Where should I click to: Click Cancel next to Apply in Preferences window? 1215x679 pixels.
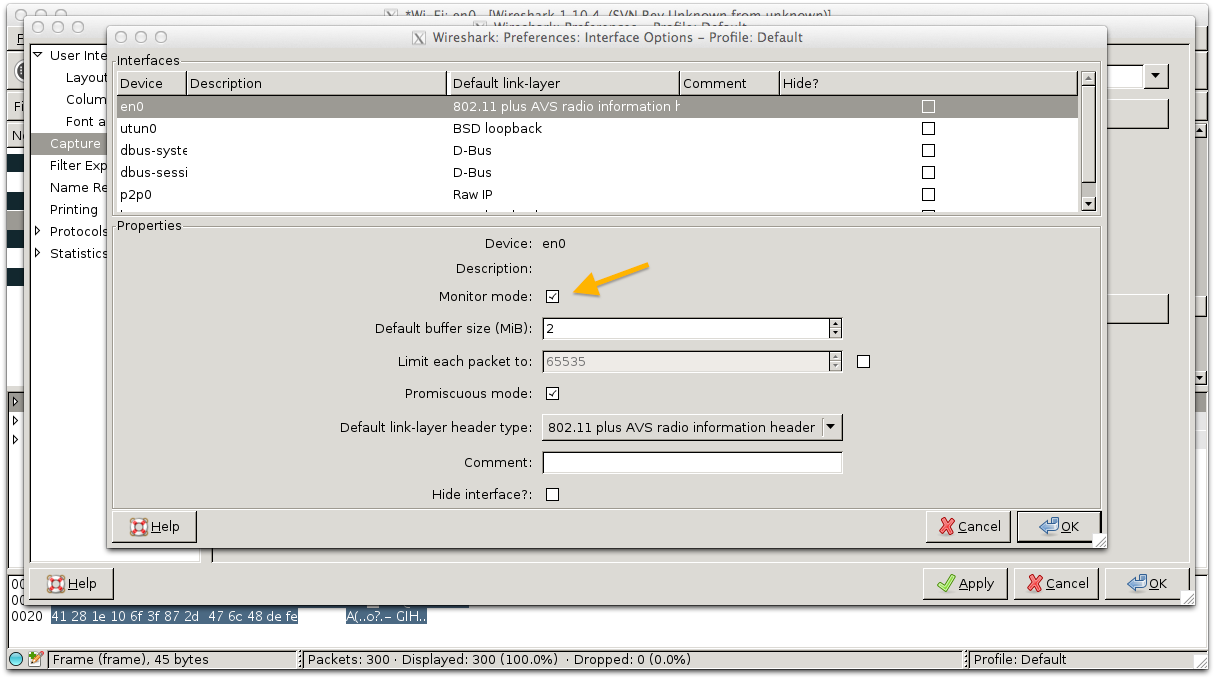tap(1056, 583)
